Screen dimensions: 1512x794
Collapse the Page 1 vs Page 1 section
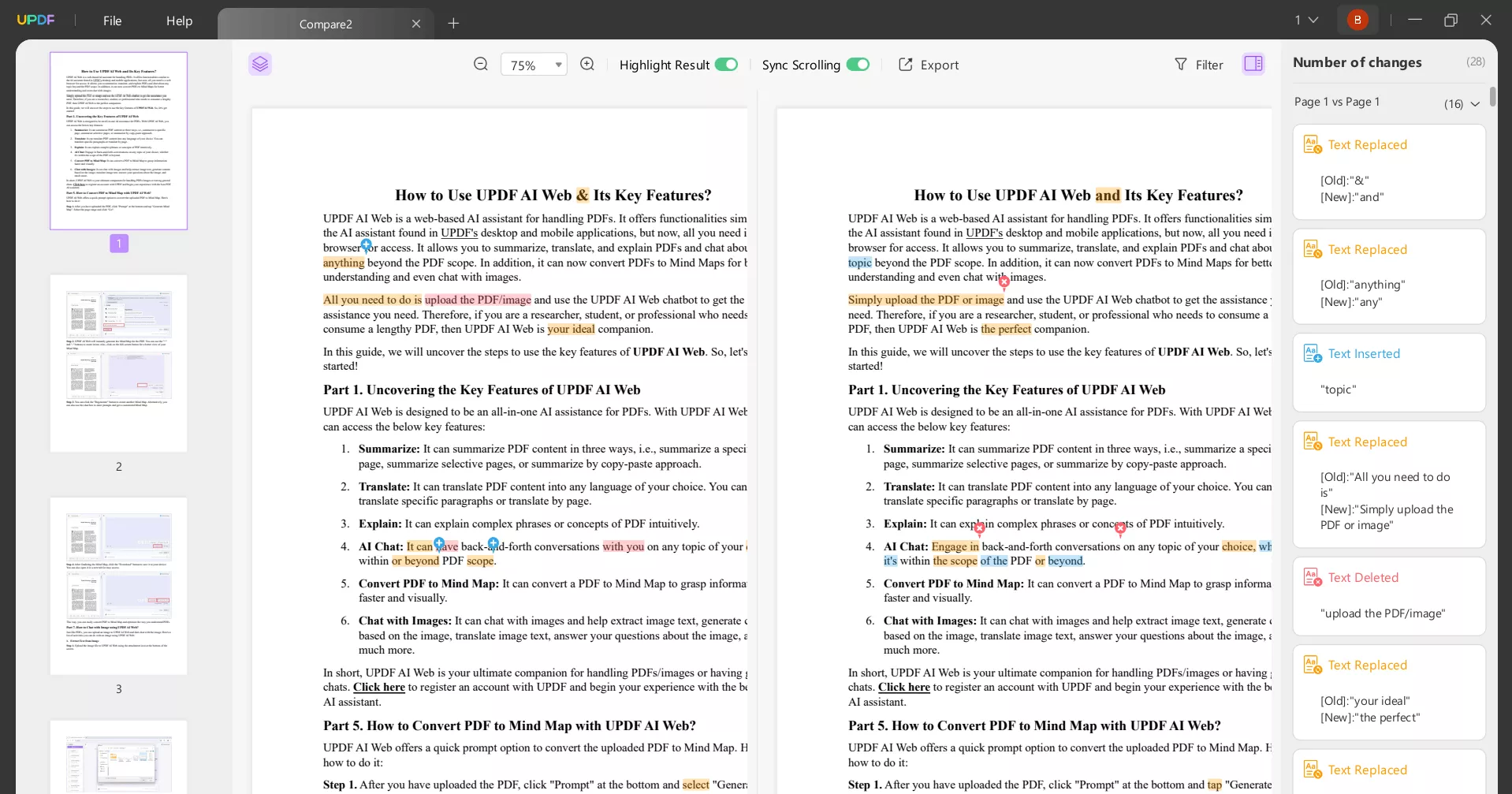pos(1475,104)
